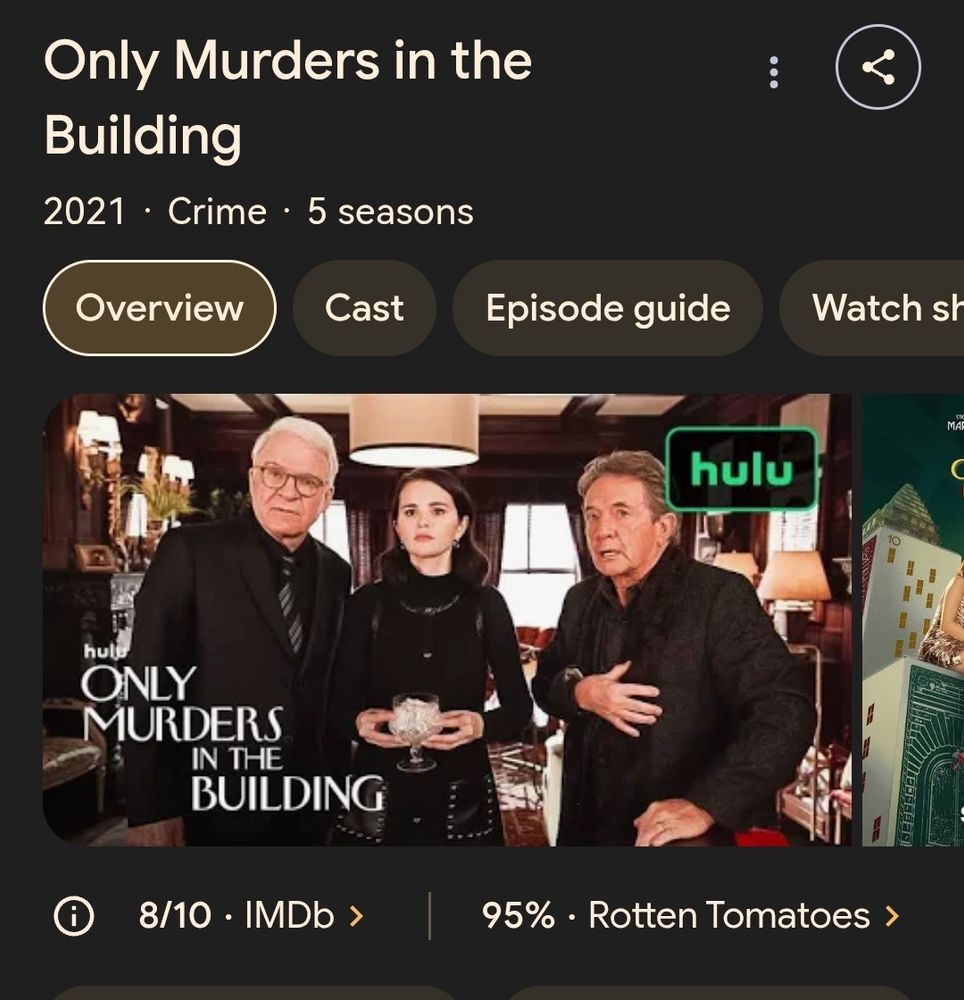Tap the info icon beside IMDb rating

(73, 916)
